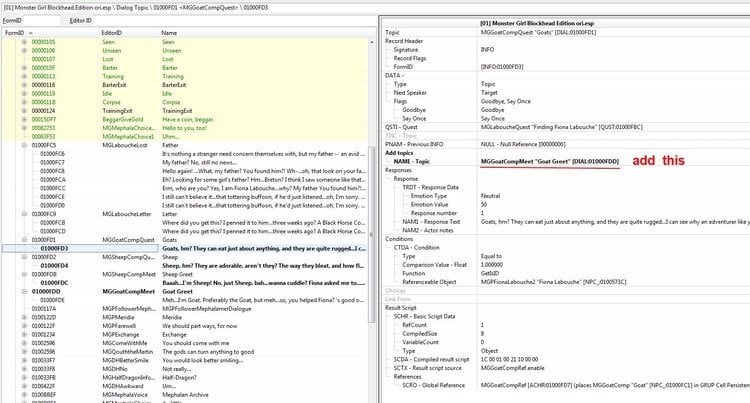Collapse the 01000FC5 MGLaboucheLost topic
The image size is (750, 403).
click(x=24, y=145)
